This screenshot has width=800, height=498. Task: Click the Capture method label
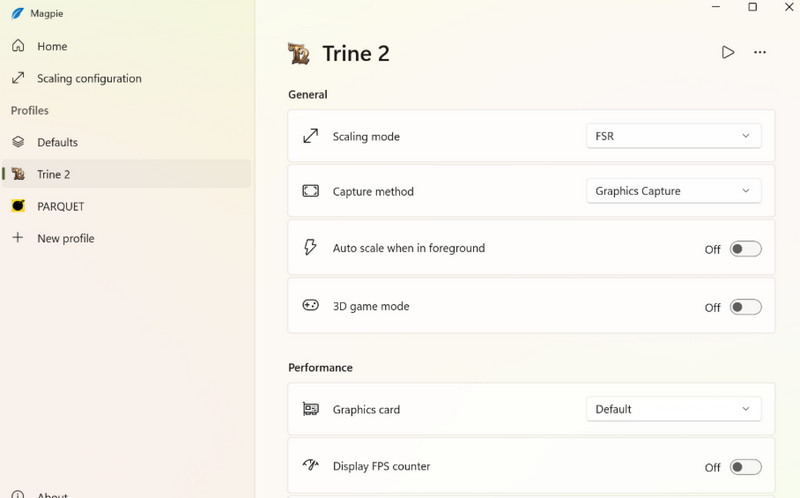[373, 192]
